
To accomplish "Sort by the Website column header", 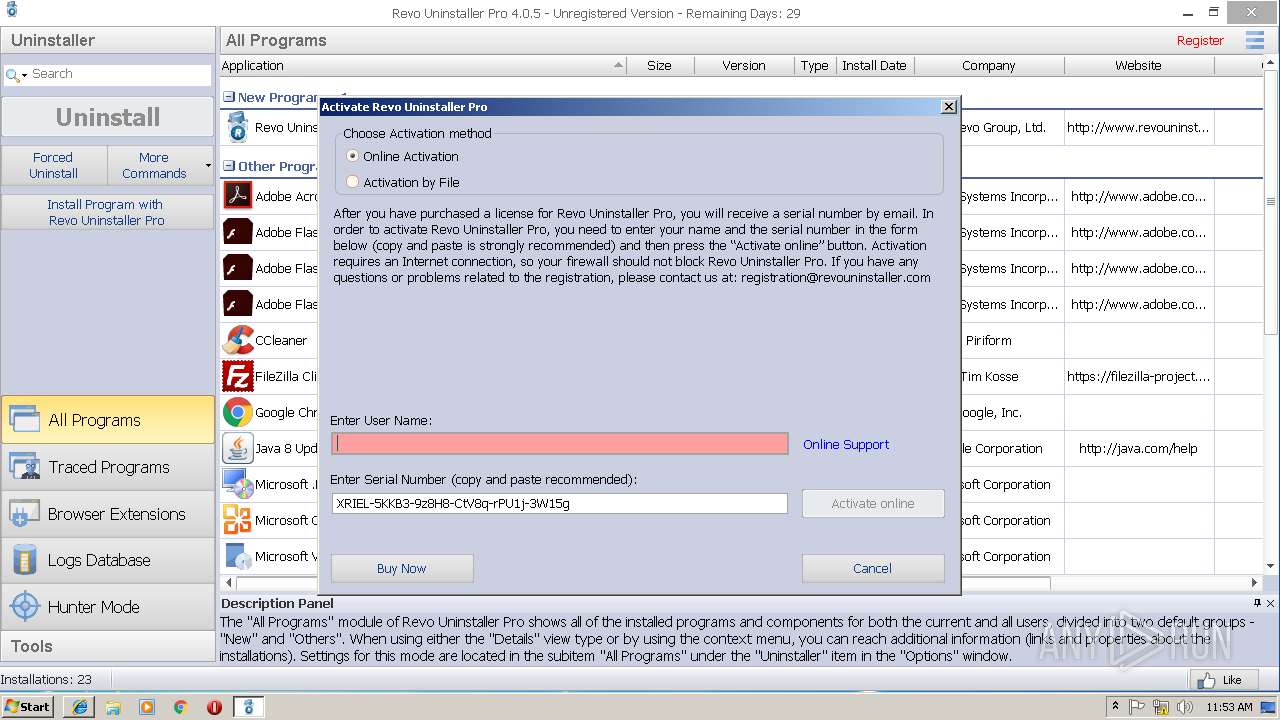I will pos(1138,65).
